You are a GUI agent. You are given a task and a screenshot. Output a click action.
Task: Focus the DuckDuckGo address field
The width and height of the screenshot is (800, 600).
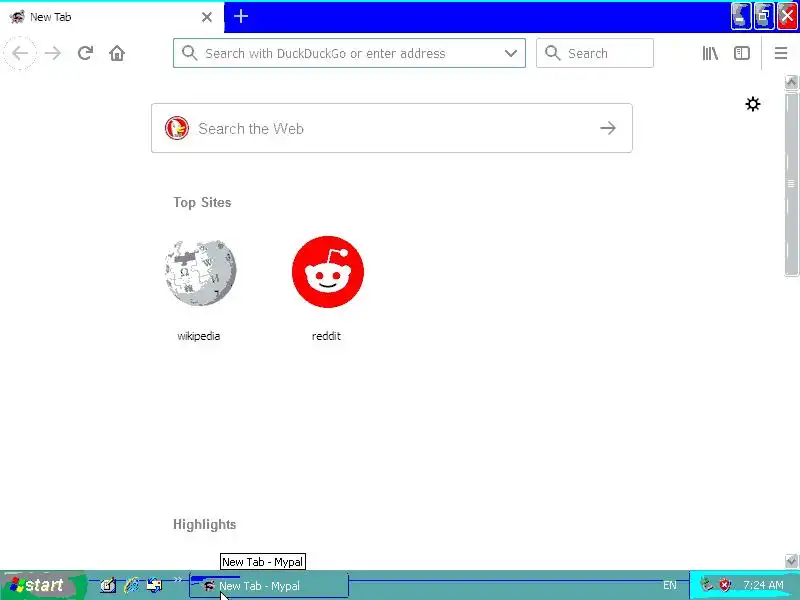[349, 53]
